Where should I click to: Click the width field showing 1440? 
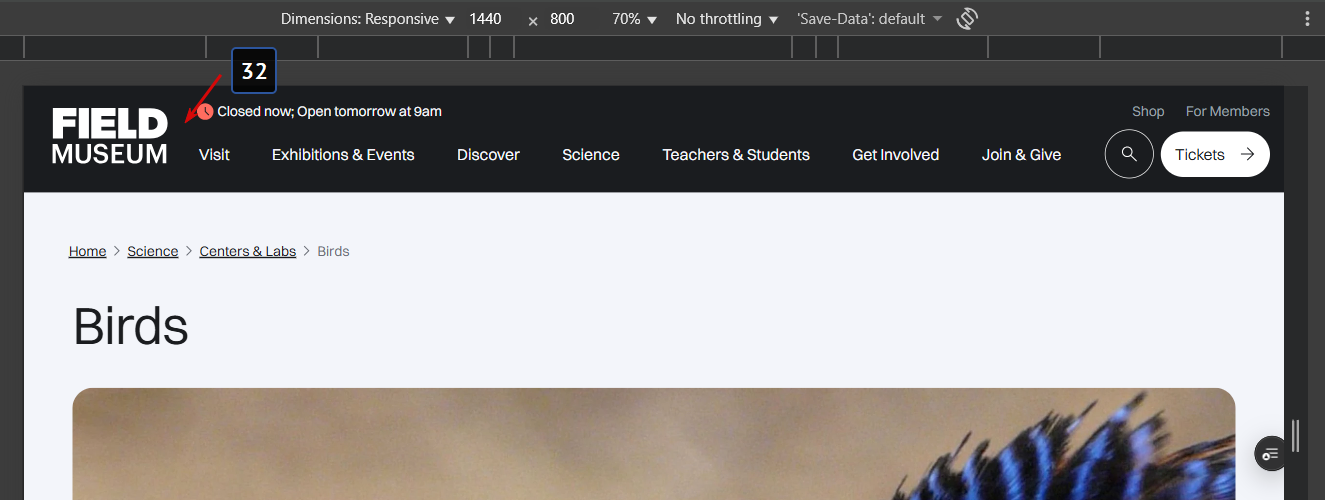point(486,19)
